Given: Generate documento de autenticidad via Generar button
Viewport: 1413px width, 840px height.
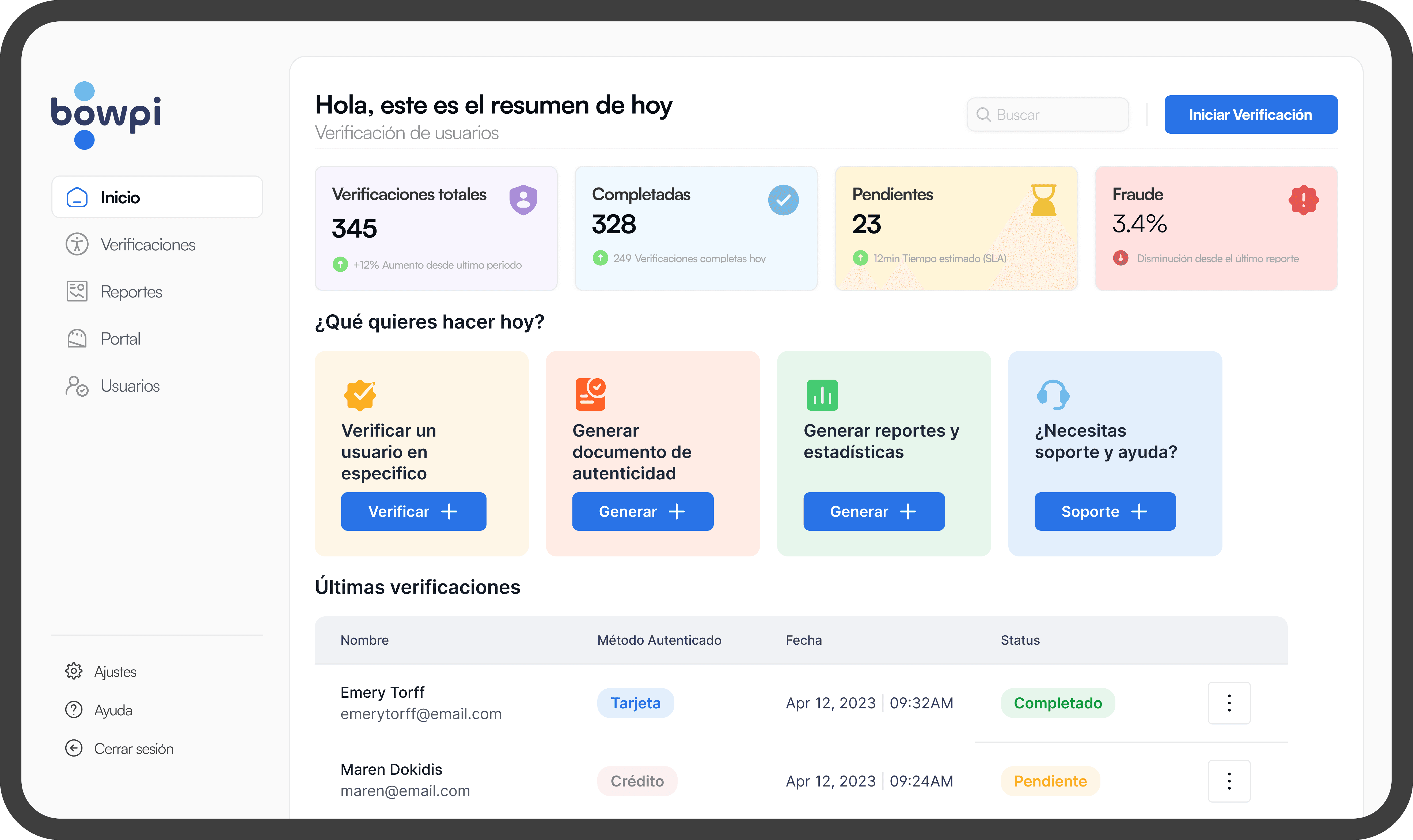Looking at the screenshot, I should coord(643,512).
